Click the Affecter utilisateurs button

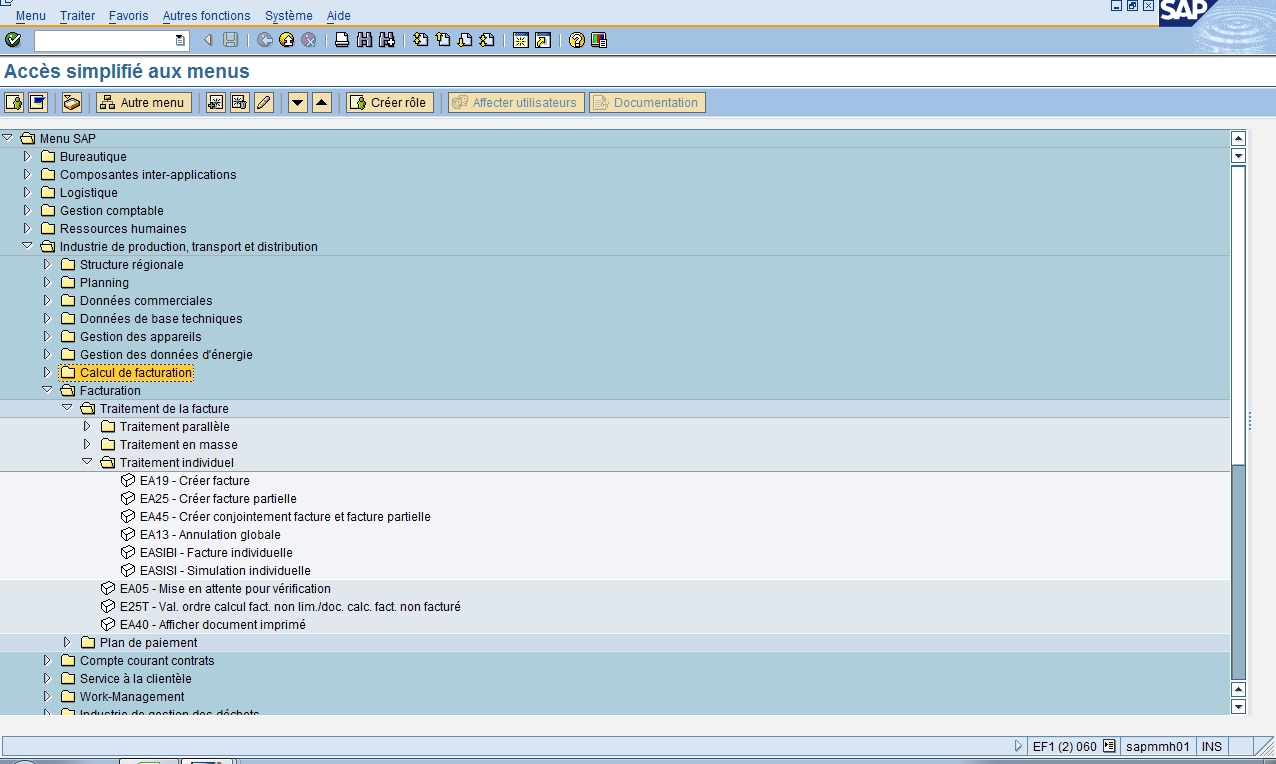(x=516, y=102)
